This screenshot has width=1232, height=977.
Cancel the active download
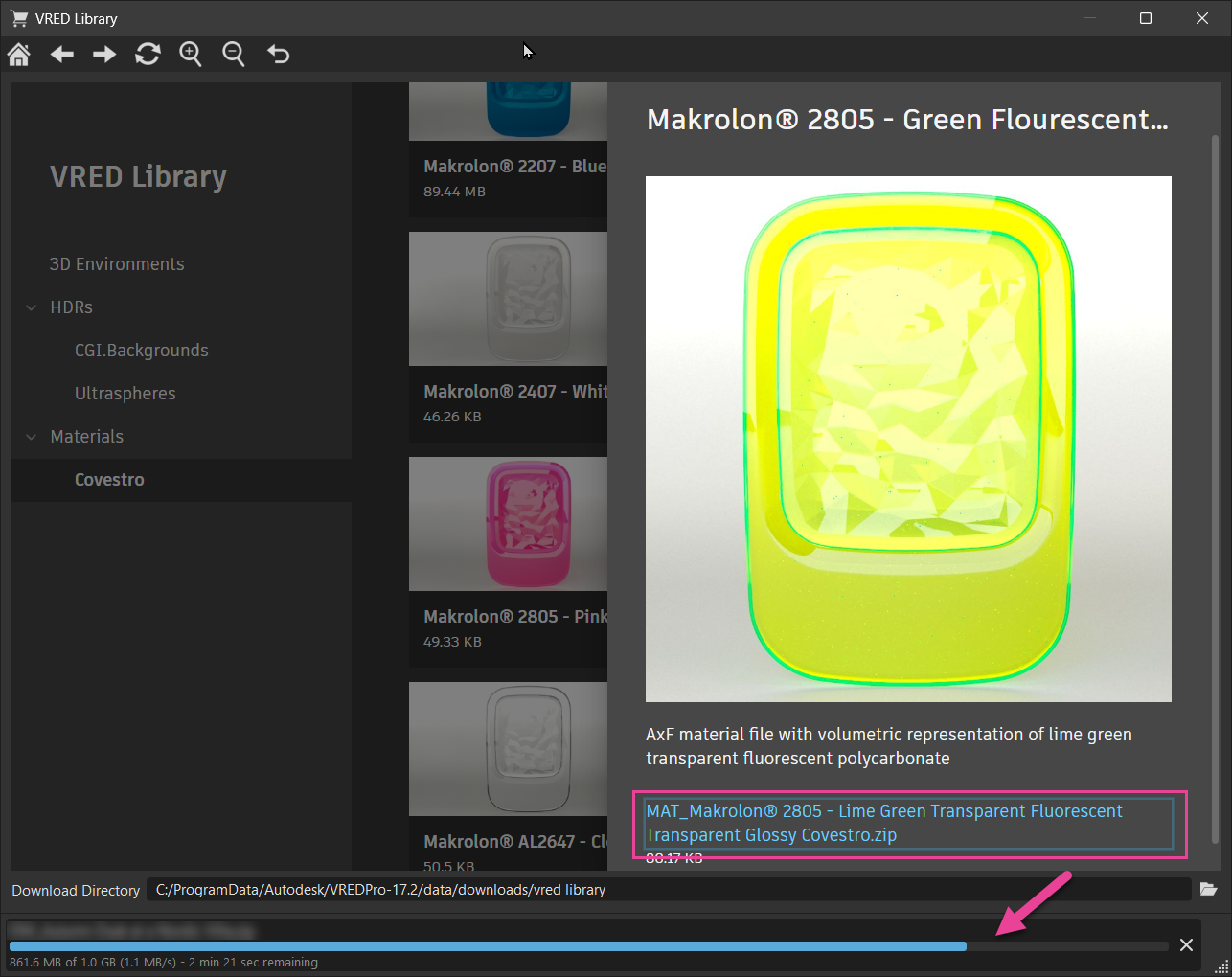click(x=1186, y=945)
